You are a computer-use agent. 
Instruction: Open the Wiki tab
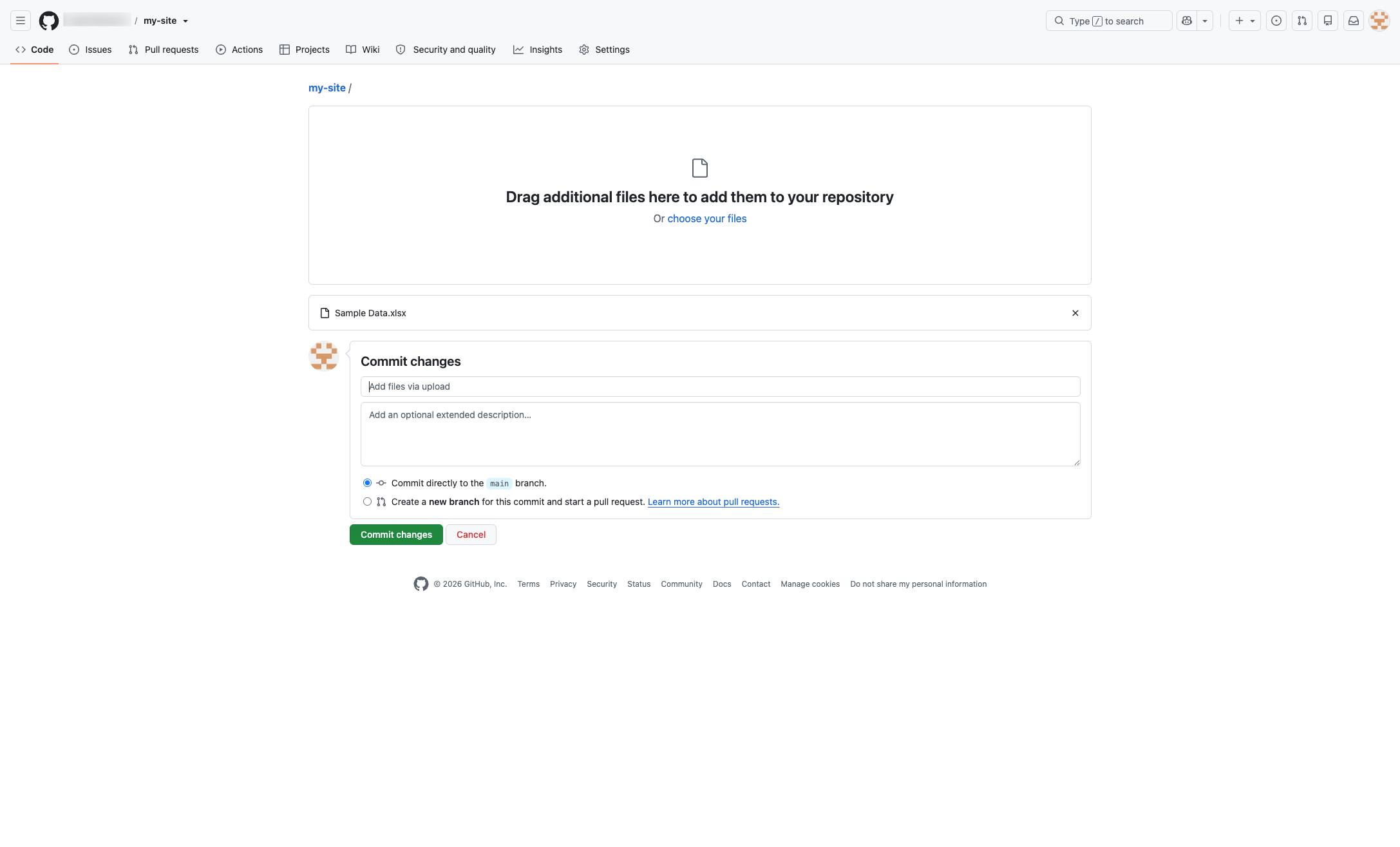363,50
